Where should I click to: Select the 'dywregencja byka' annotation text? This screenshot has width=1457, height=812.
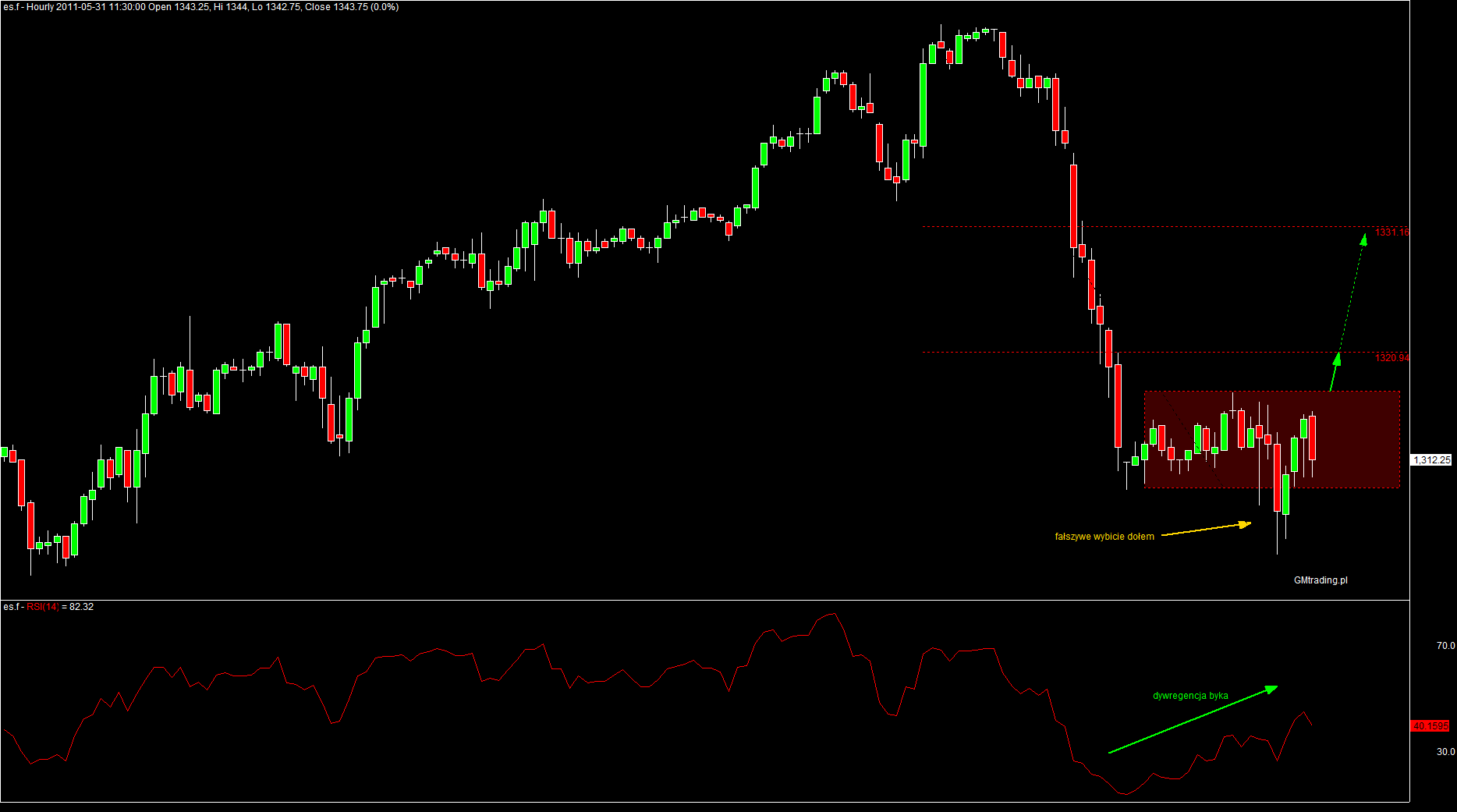[x=1190, y=696]
